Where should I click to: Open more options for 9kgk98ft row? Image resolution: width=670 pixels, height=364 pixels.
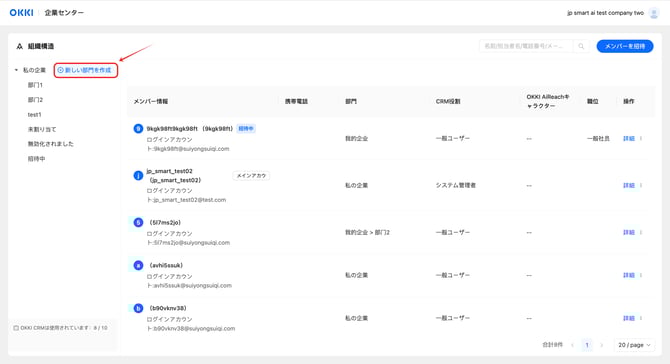pos(641,138)
